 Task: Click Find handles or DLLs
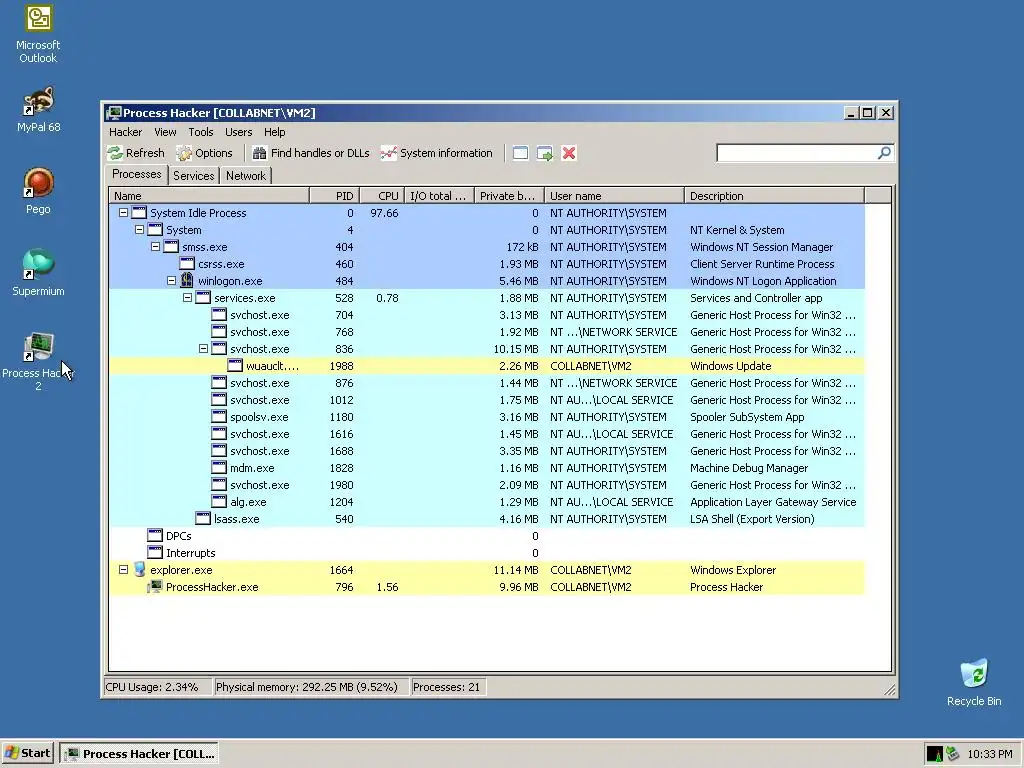(x=311, y=153)
